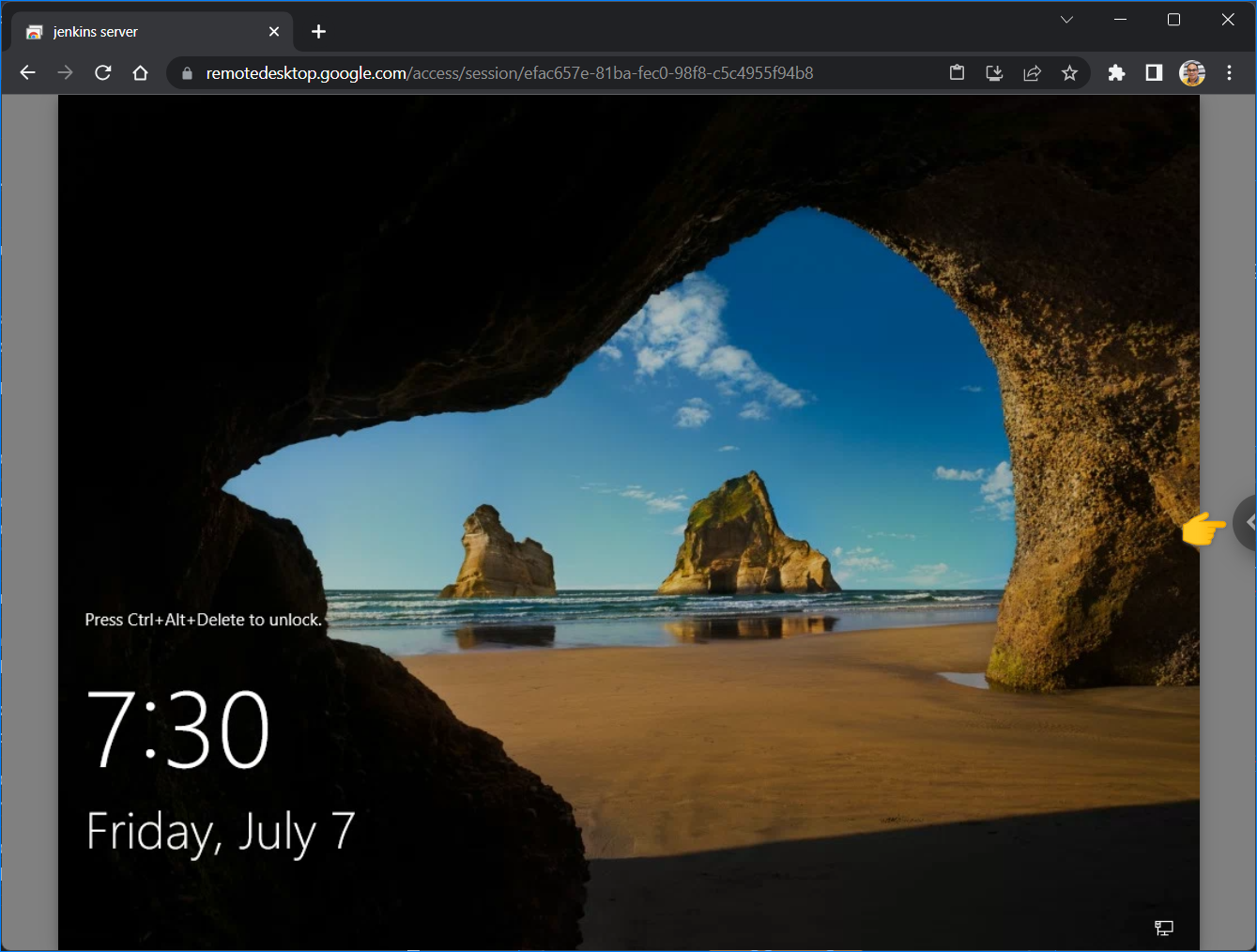1257x952 pixels.
Task: Open the Chrome profile avatar menu
Action: (x=1192, y=73)
